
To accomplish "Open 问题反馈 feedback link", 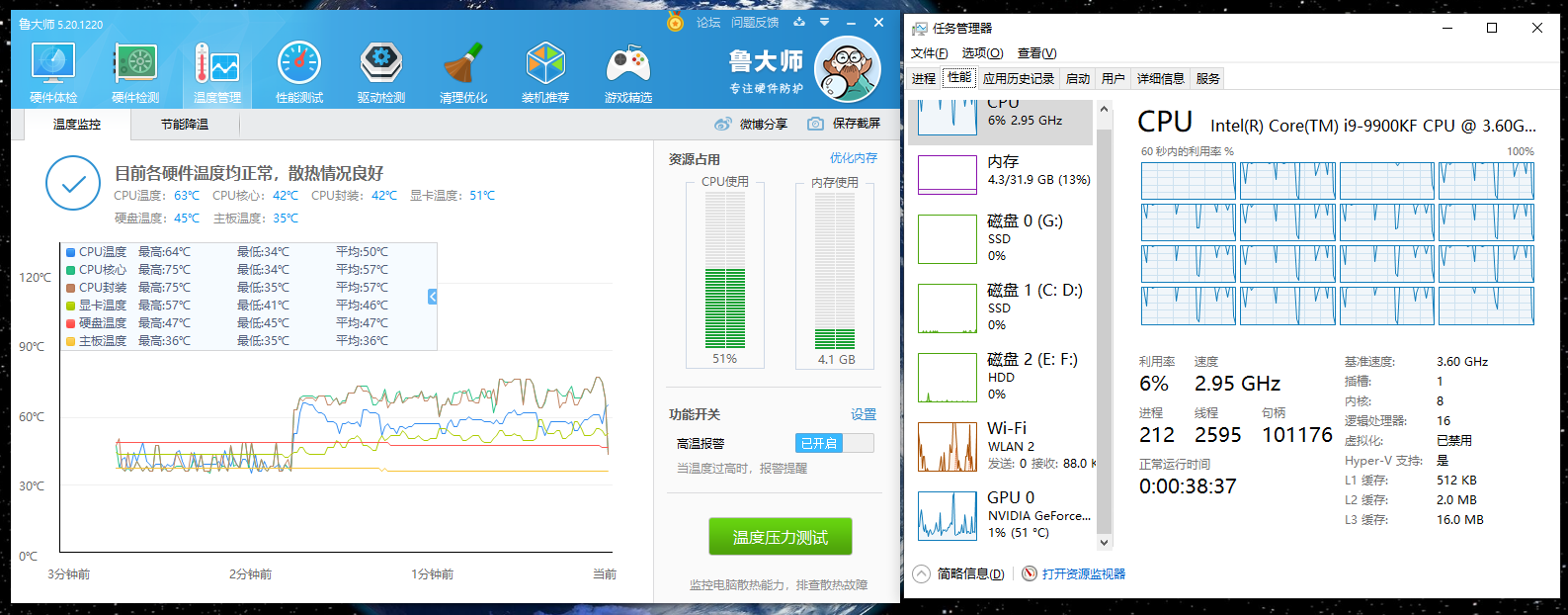I will tap(755, 22).
